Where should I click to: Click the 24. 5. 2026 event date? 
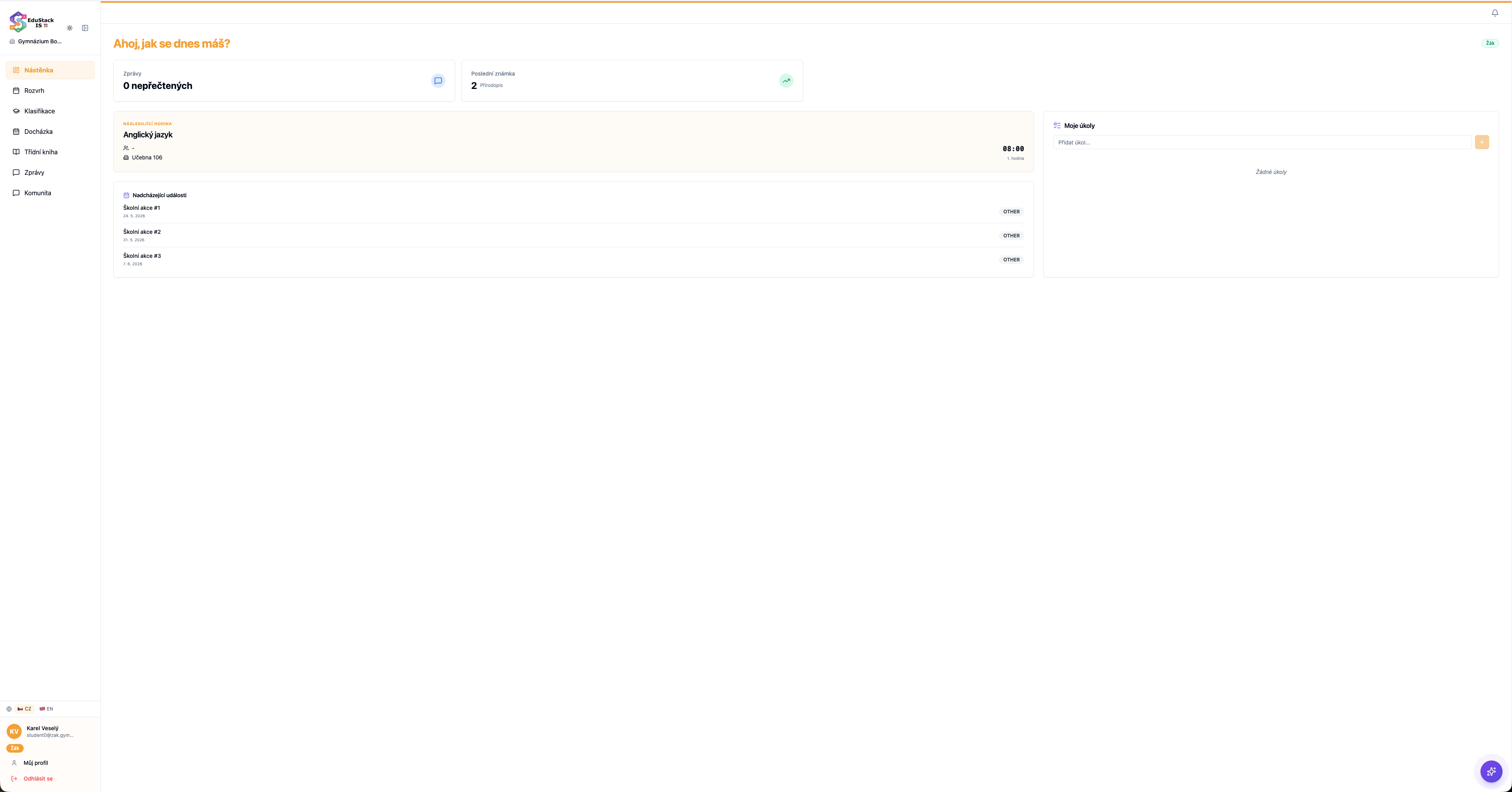[x=134, y=217]
